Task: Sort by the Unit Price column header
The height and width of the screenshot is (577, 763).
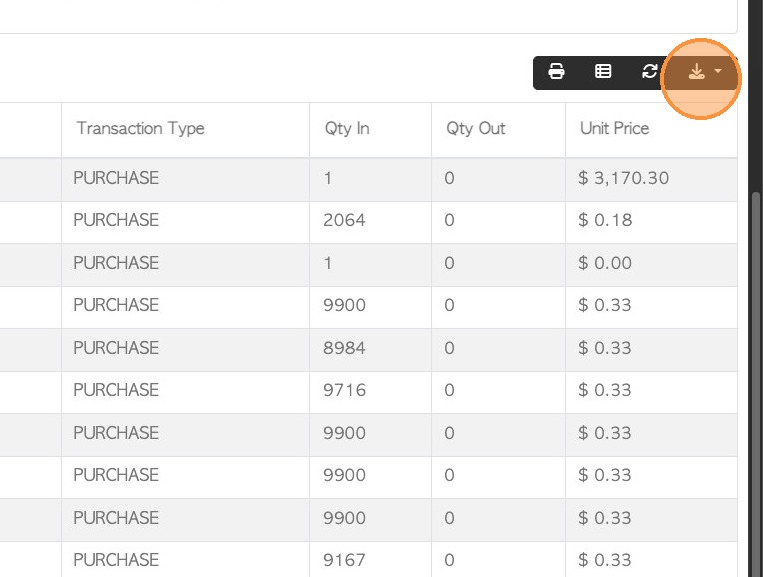Action: point(614,128)
